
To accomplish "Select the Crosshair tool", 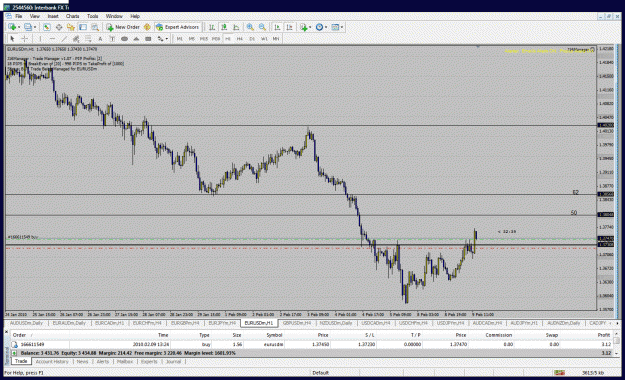I will [24, 39].
